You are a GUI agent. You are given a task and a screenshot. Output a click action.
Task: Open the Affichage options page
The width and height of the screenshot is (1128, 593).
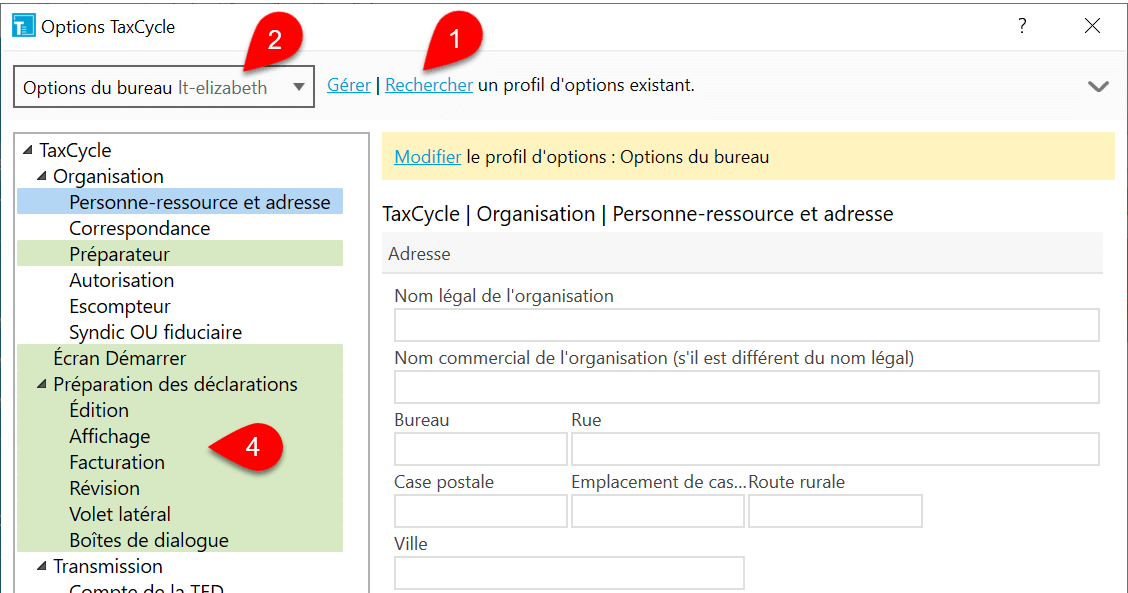coord(180,436)
